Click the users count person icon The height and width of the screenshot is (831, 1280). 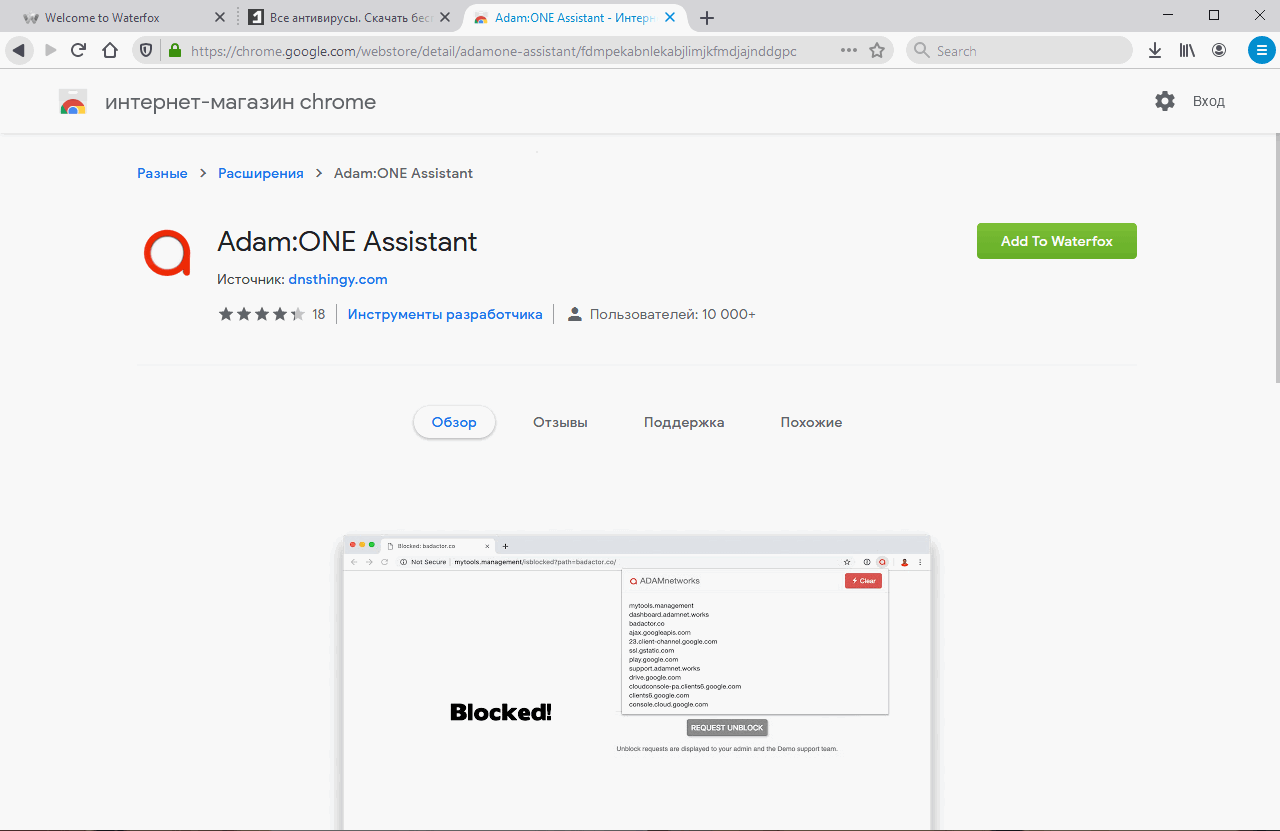[x=575, y=314]
